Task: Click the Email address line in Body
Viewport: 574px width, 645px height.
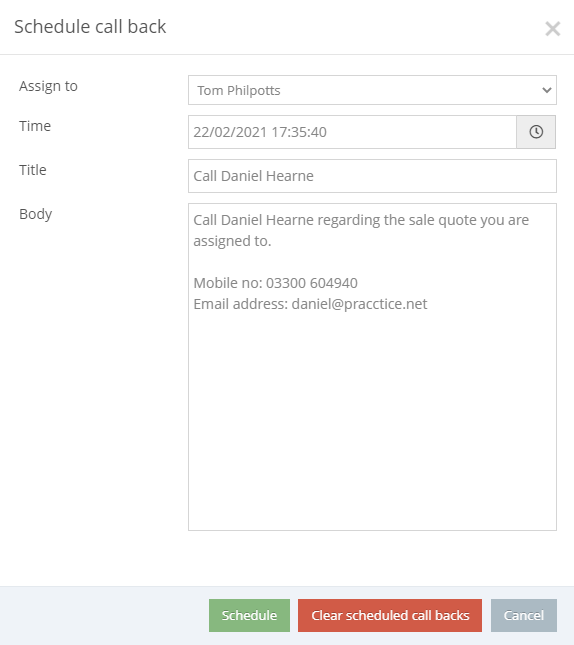Action: coord(310,304)
